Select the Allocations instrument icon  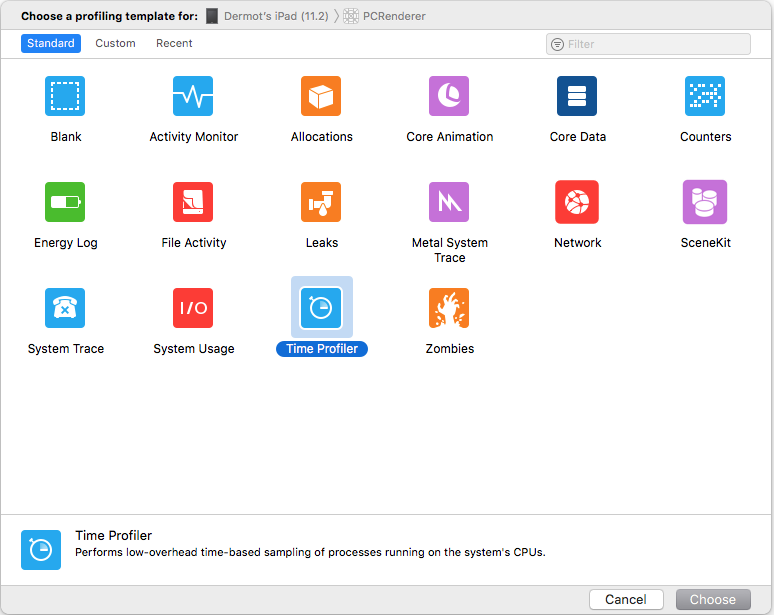click(x=321, y=97)
